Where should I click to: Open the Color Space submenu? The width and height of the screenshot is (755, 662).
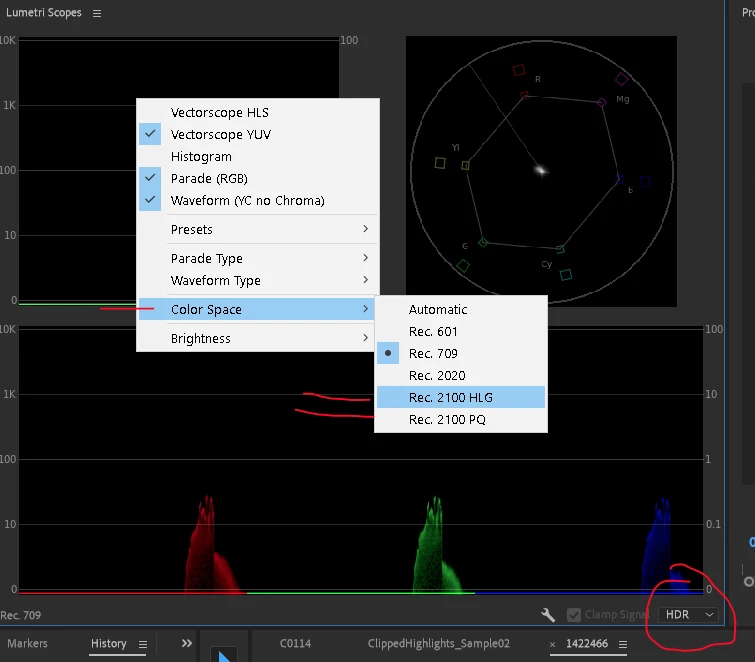[x=258, y=309]
